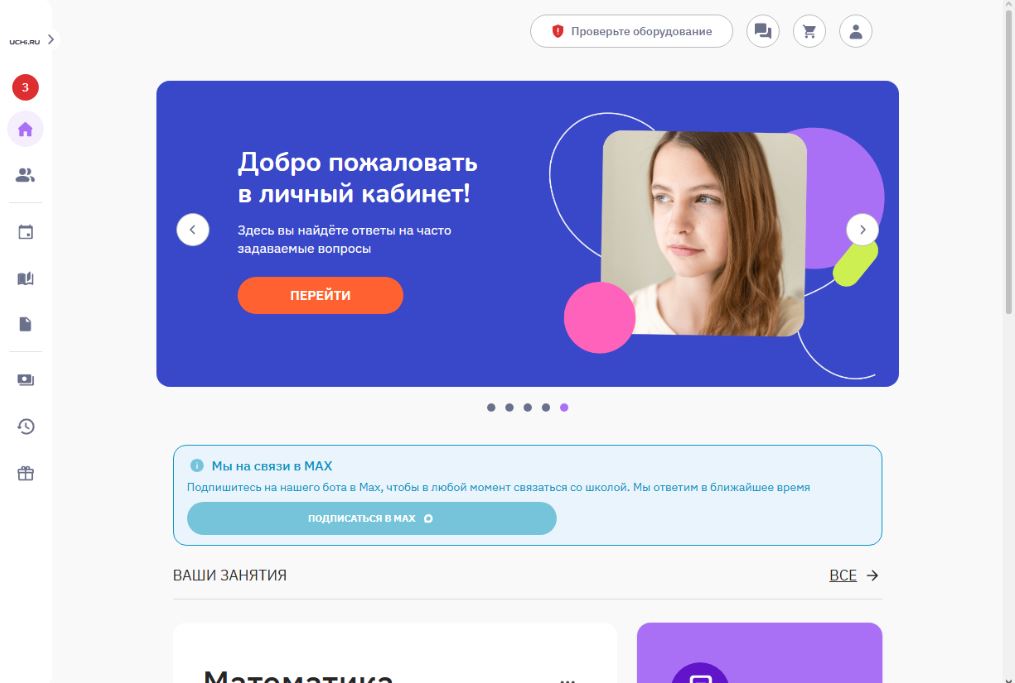Click the red notification badge showing 3
This screenshot has width=1015, height=683.
click(x=25, y=87)
